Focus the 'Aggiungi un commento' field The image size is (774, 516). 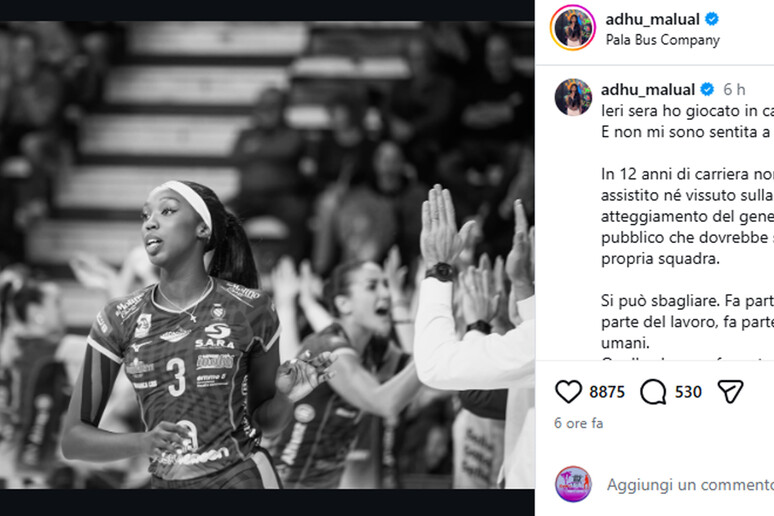[x=690, y=485]
